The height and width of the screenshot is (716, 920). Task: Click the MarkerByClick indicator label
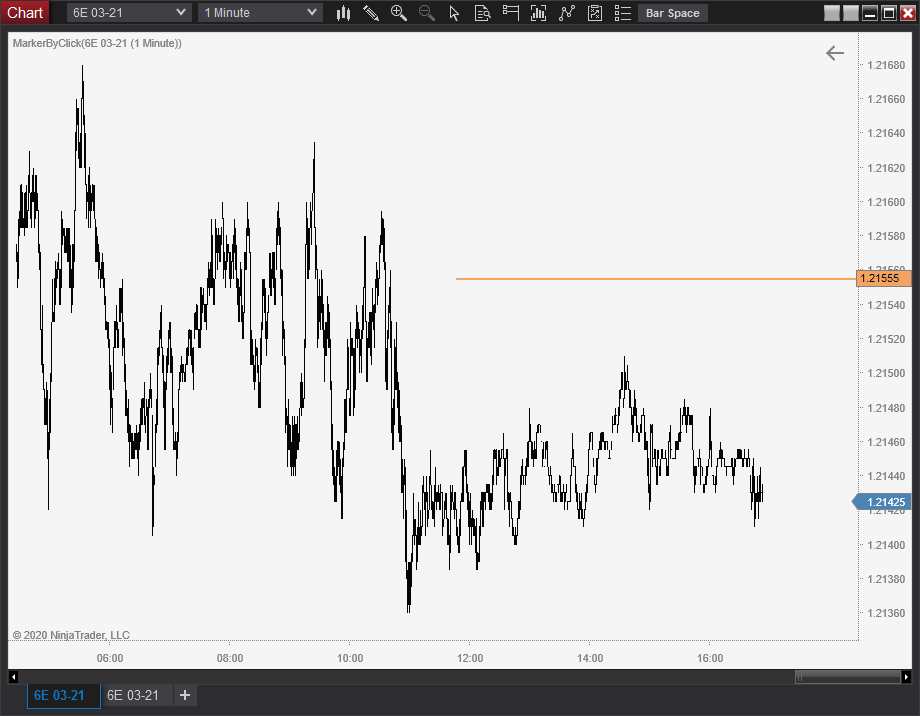pyautogui.click(x=97, y=43)
